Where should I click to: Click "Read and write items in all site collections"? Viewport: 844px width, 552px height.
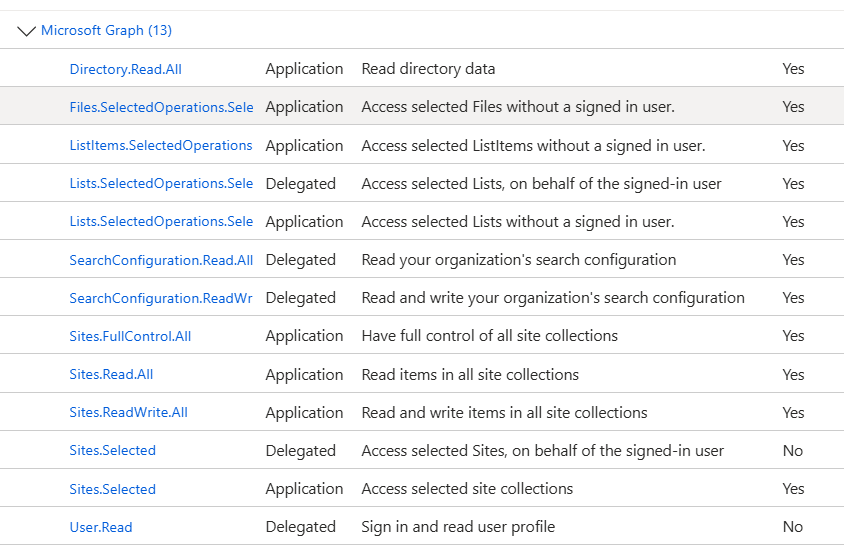pos(504,413)
